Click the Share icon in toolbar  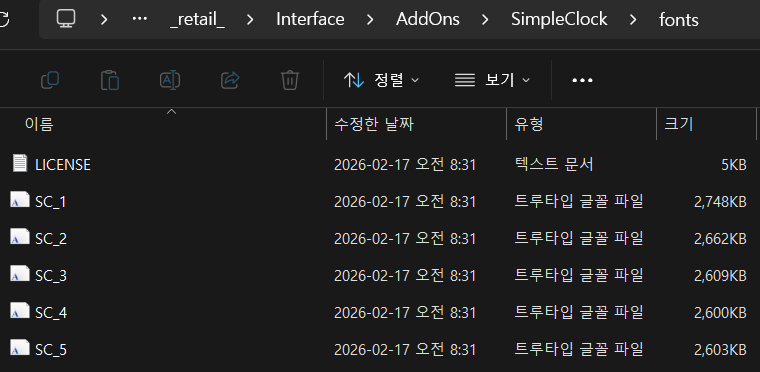(x=230, y=80)
